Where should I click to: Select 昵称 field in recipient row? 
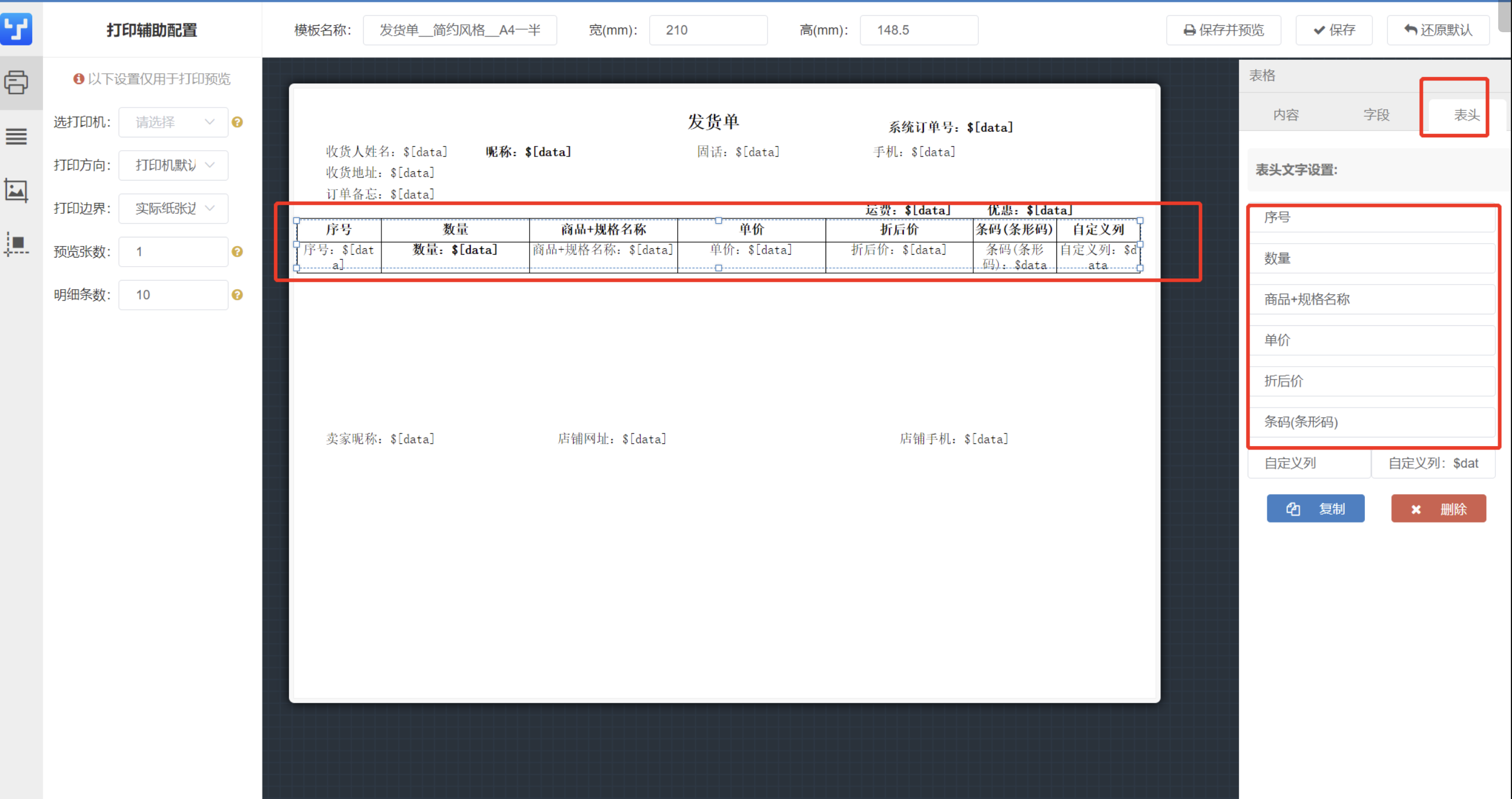tap(529, 152)
